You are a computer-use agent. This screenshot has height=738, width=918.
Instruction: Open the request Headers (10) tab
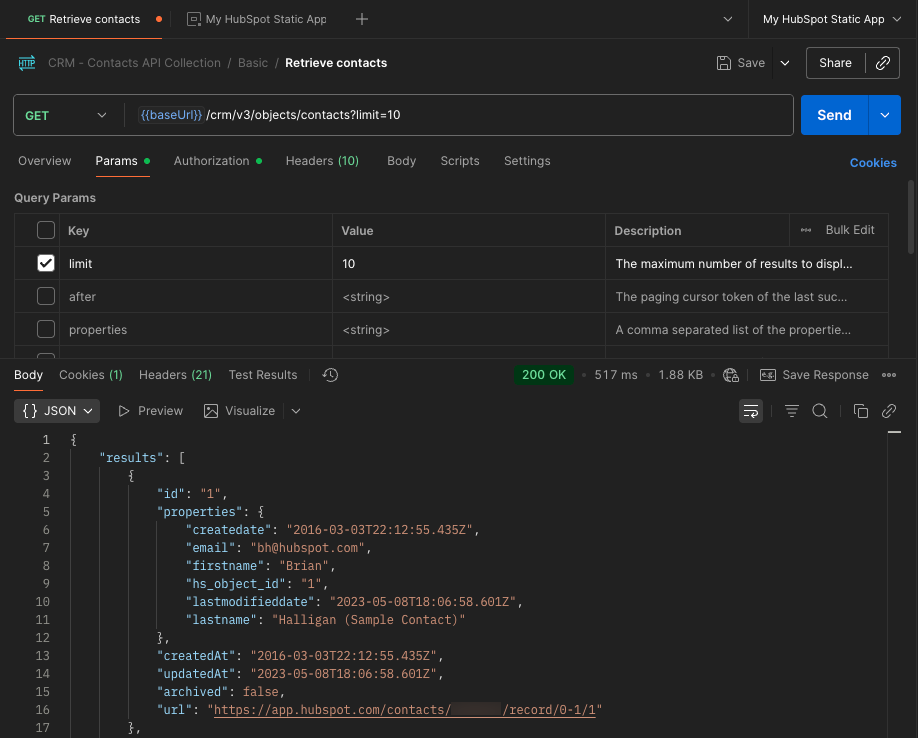tap(322, 161)
